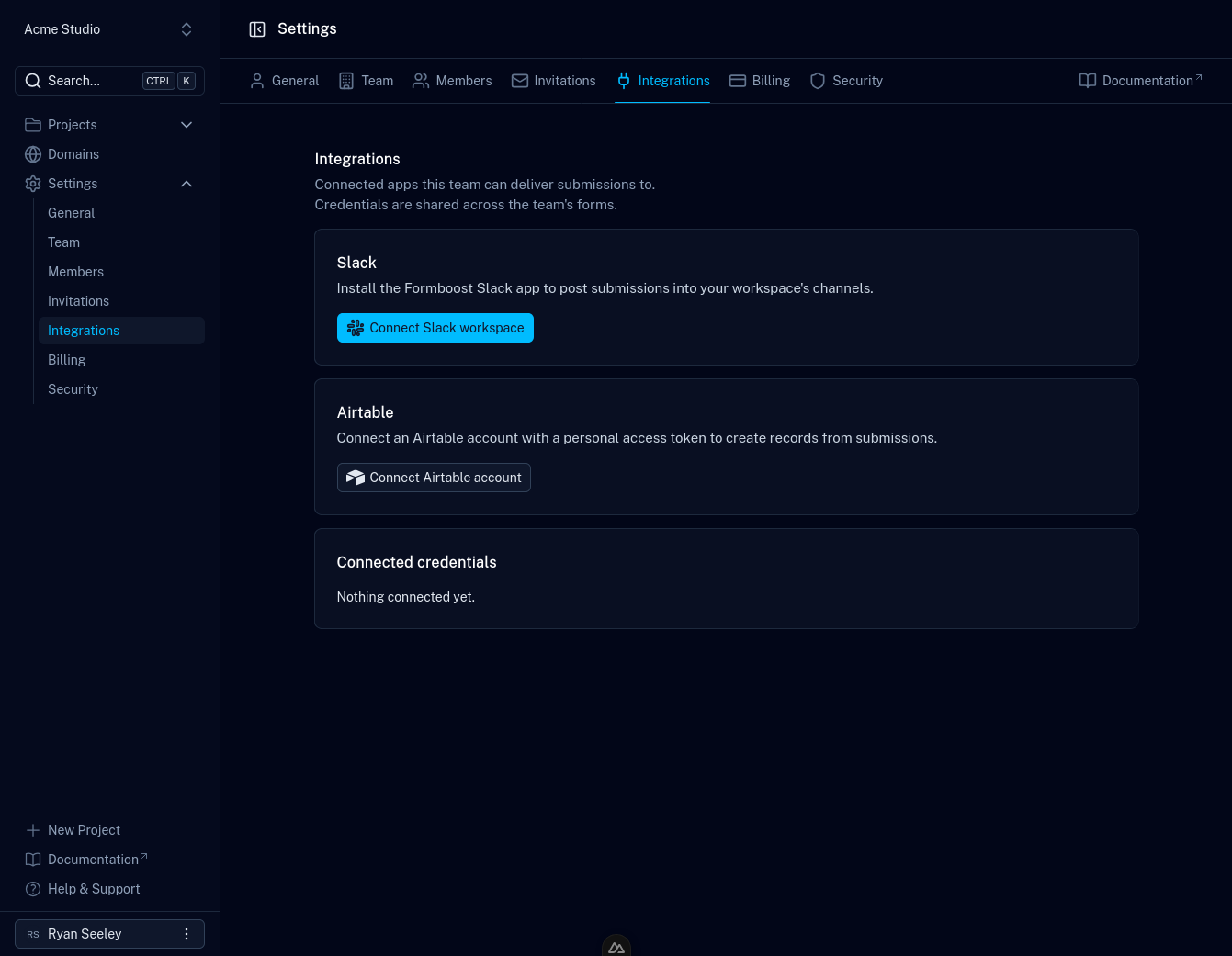Open Security in the sidebar settings
The height and width of the screenshot is (956, 1232).
(121, 389)
